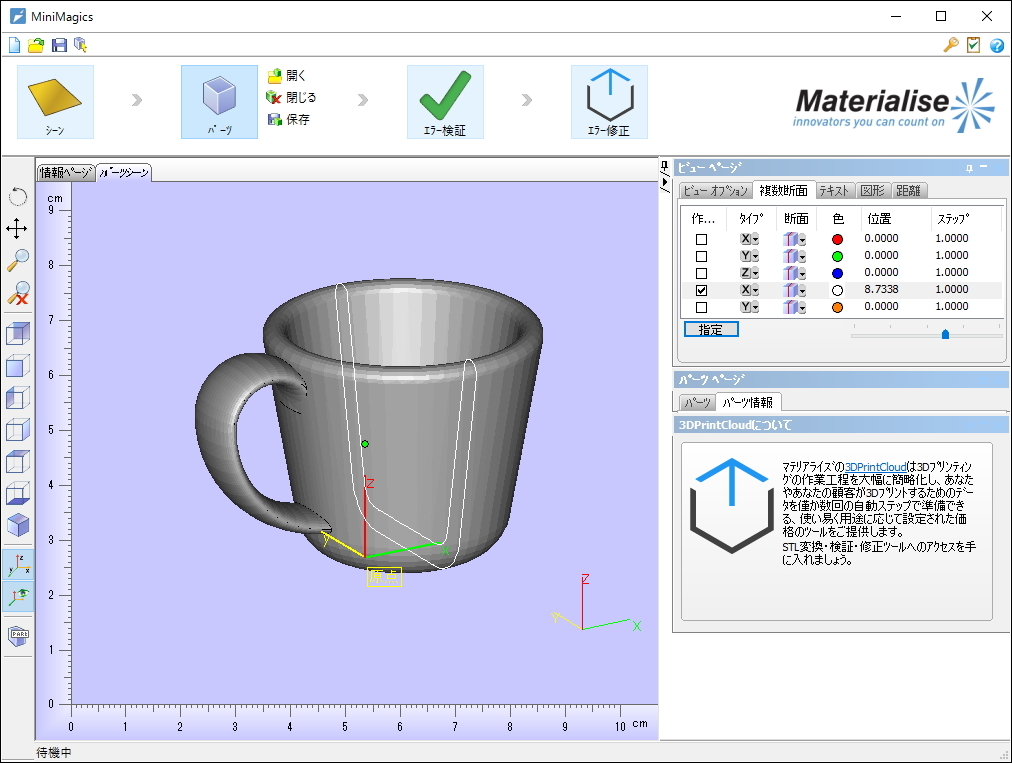Toggle the XYZ coordinate axes display icon

tap(18, 565)
